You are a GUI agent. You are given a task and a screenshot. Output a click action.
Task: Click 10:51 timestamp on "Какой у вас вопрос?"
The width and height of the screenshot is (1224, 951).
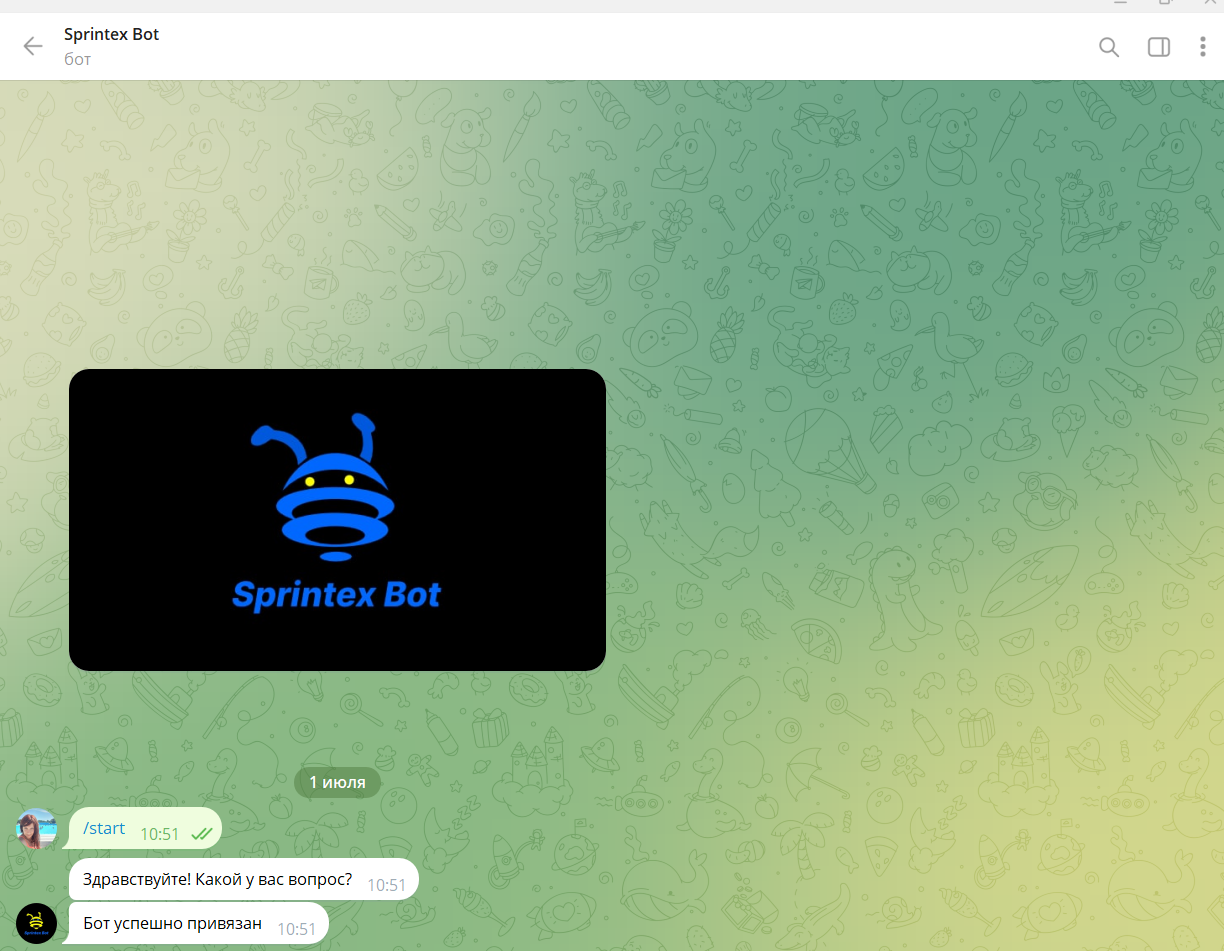tap(387, 885)
